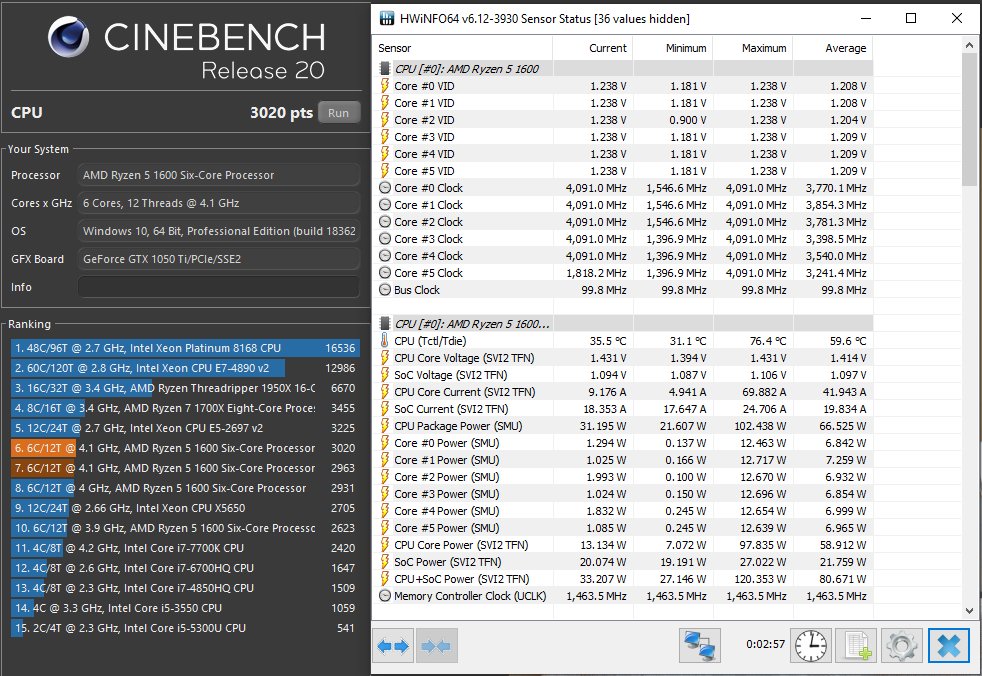This screenshot has width=982, height=676.
Task: Select the SoC Current (SVI2 TFN) row
Action: coord(624,408)
